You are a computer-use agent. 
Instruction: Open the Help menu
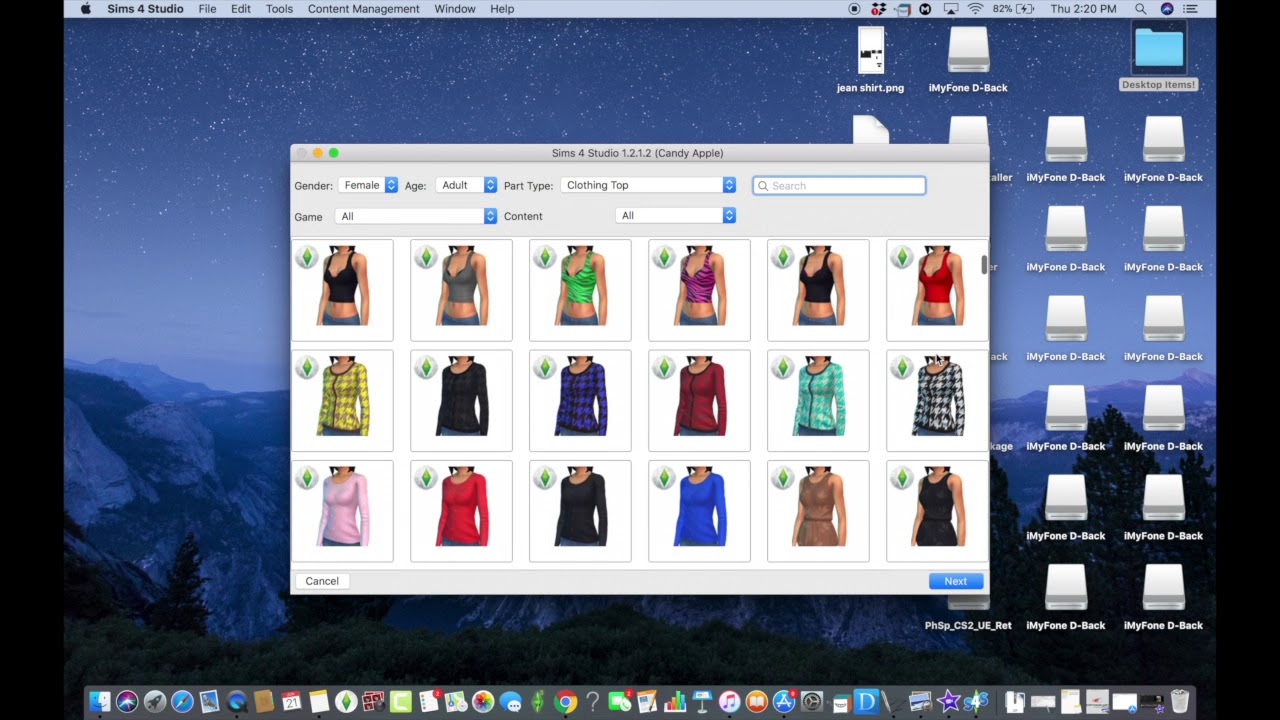(x=502, y=9)
